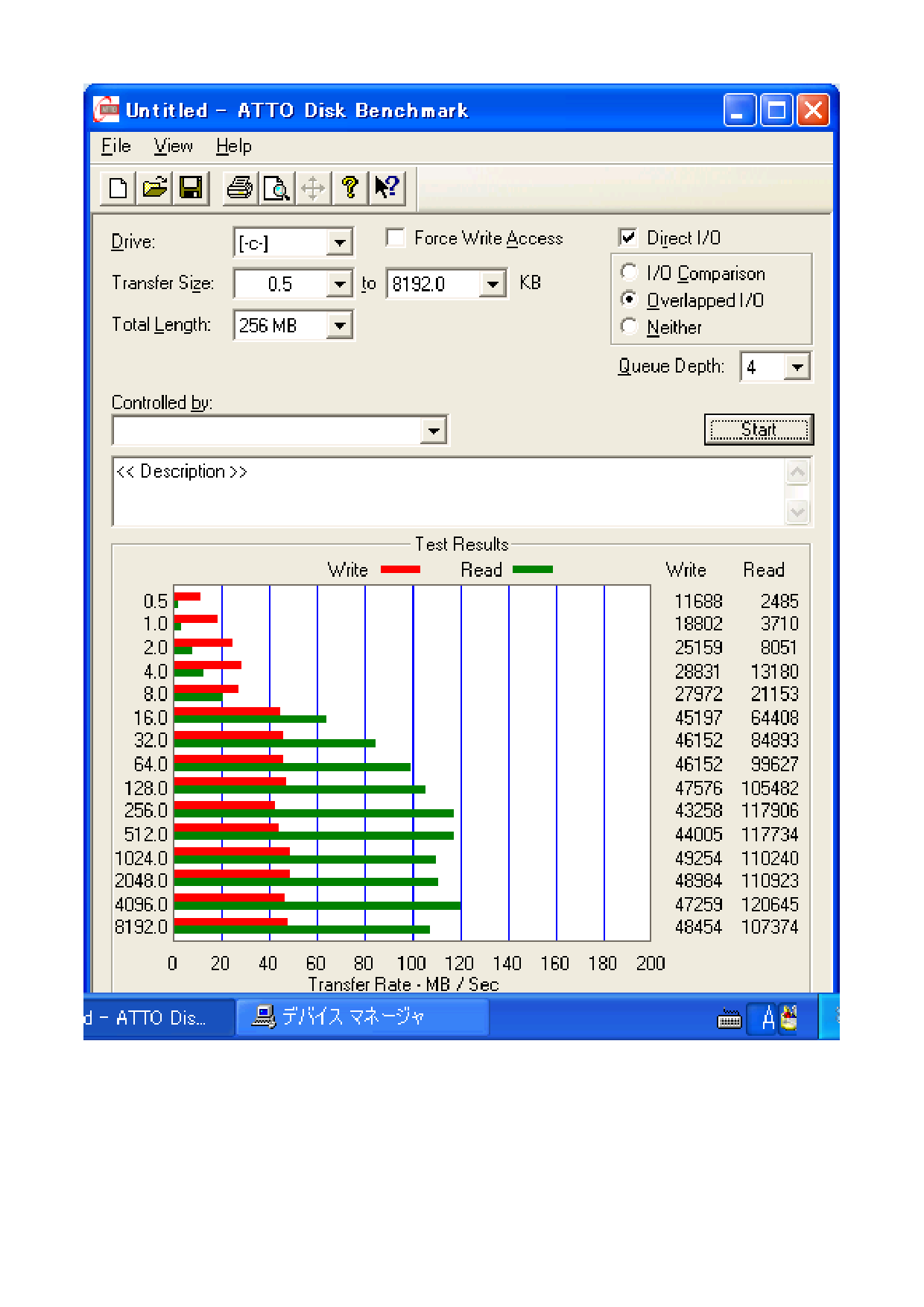The height and width of the screenshot is (1307, 924).
Task: Select the Neither radio button
Action: (x=629, y=326)
